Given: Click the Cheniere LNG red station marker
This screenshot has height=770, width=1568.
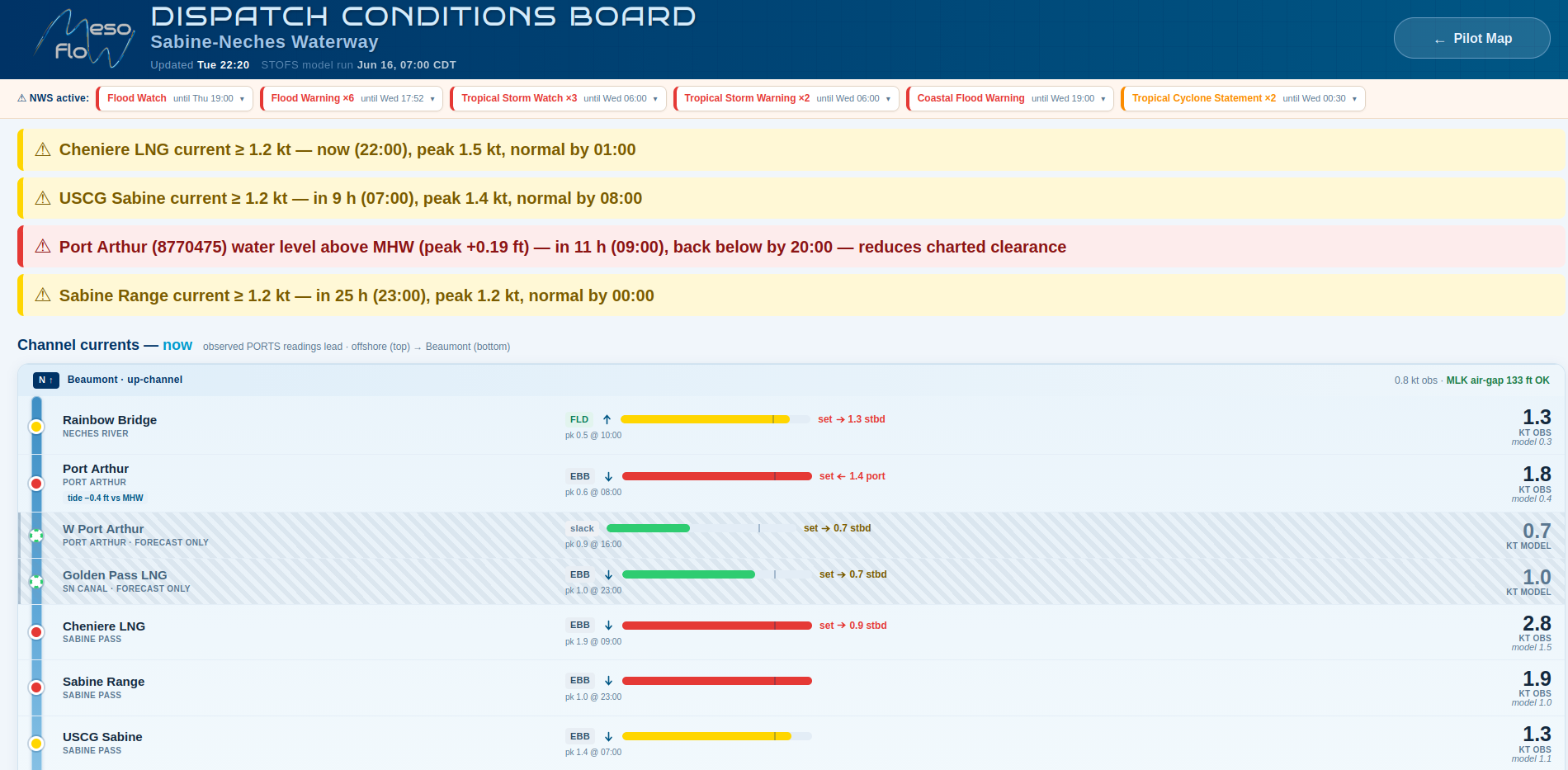Looking at the screenshot, I should pos(36,632).
